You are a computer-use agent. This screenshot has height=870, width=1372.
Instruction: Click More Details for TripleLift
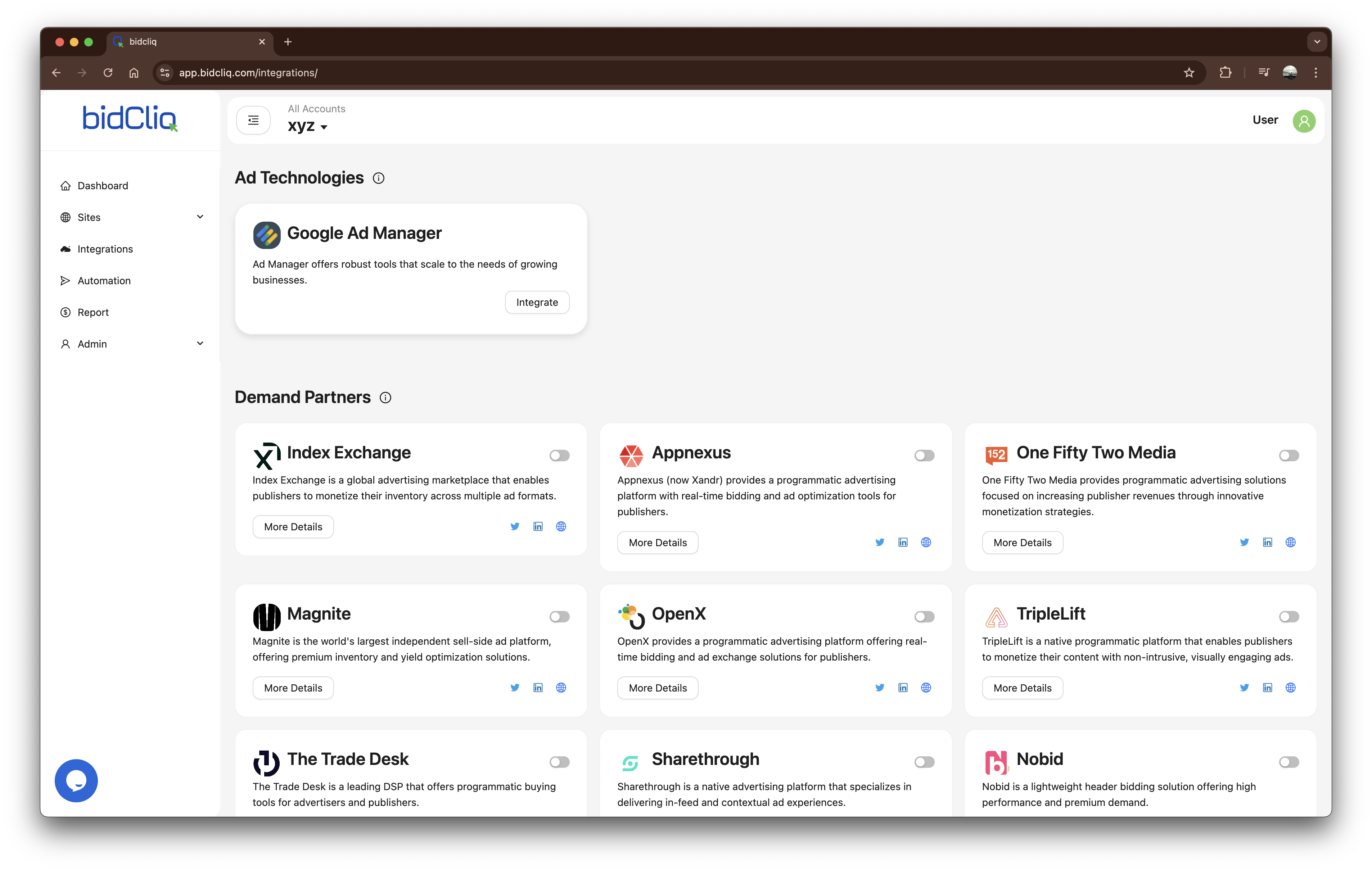coord(1022,688)
